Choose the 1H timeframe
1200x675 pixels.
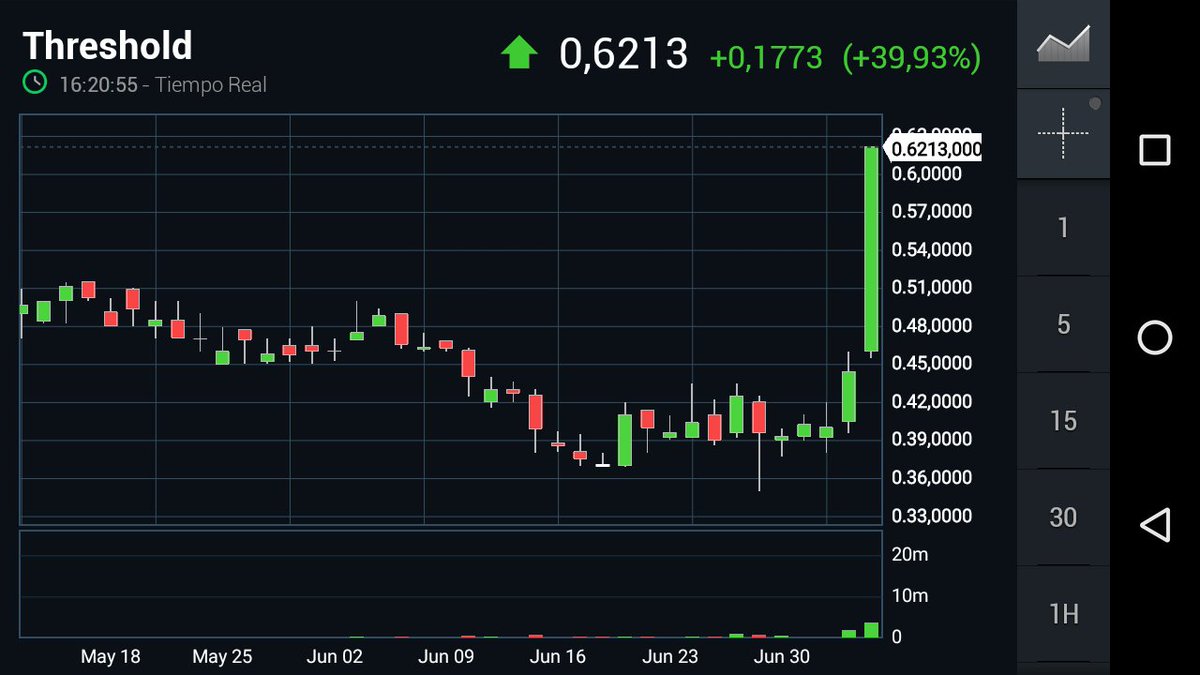1063,613
